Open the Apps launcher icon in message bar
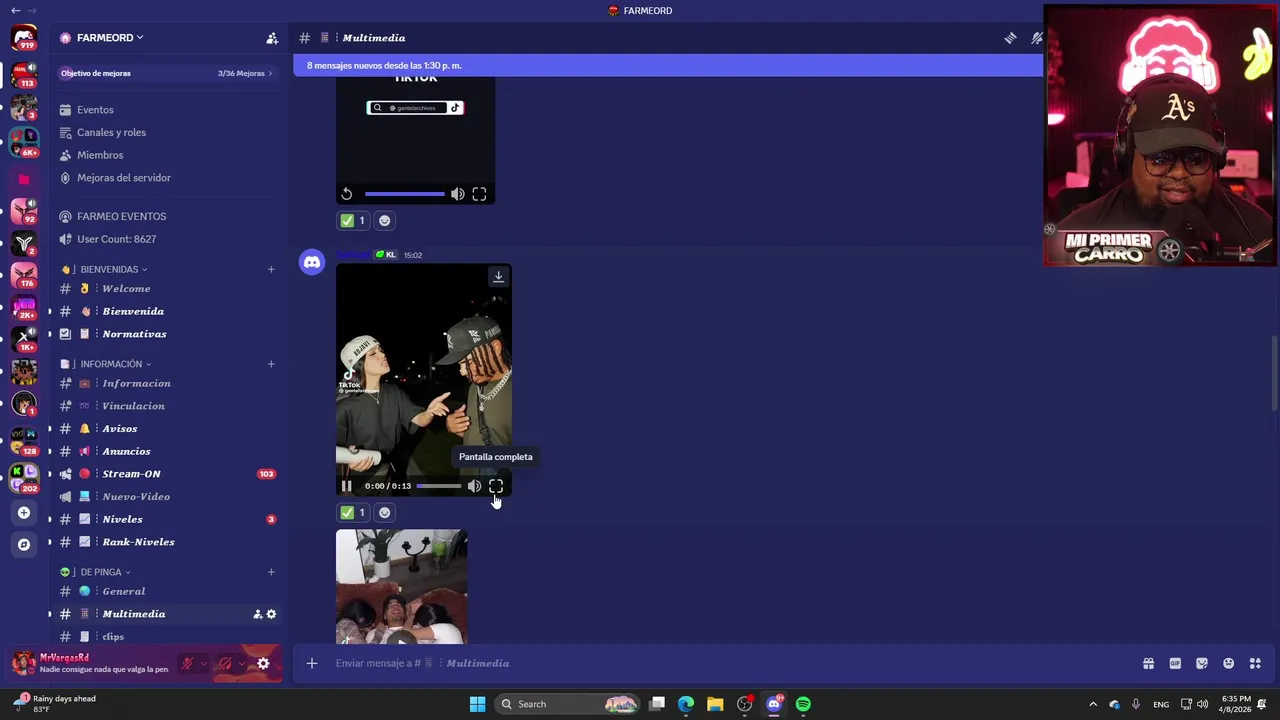1280x720 pixels. pyautogui.click(x=1255, y=663)
